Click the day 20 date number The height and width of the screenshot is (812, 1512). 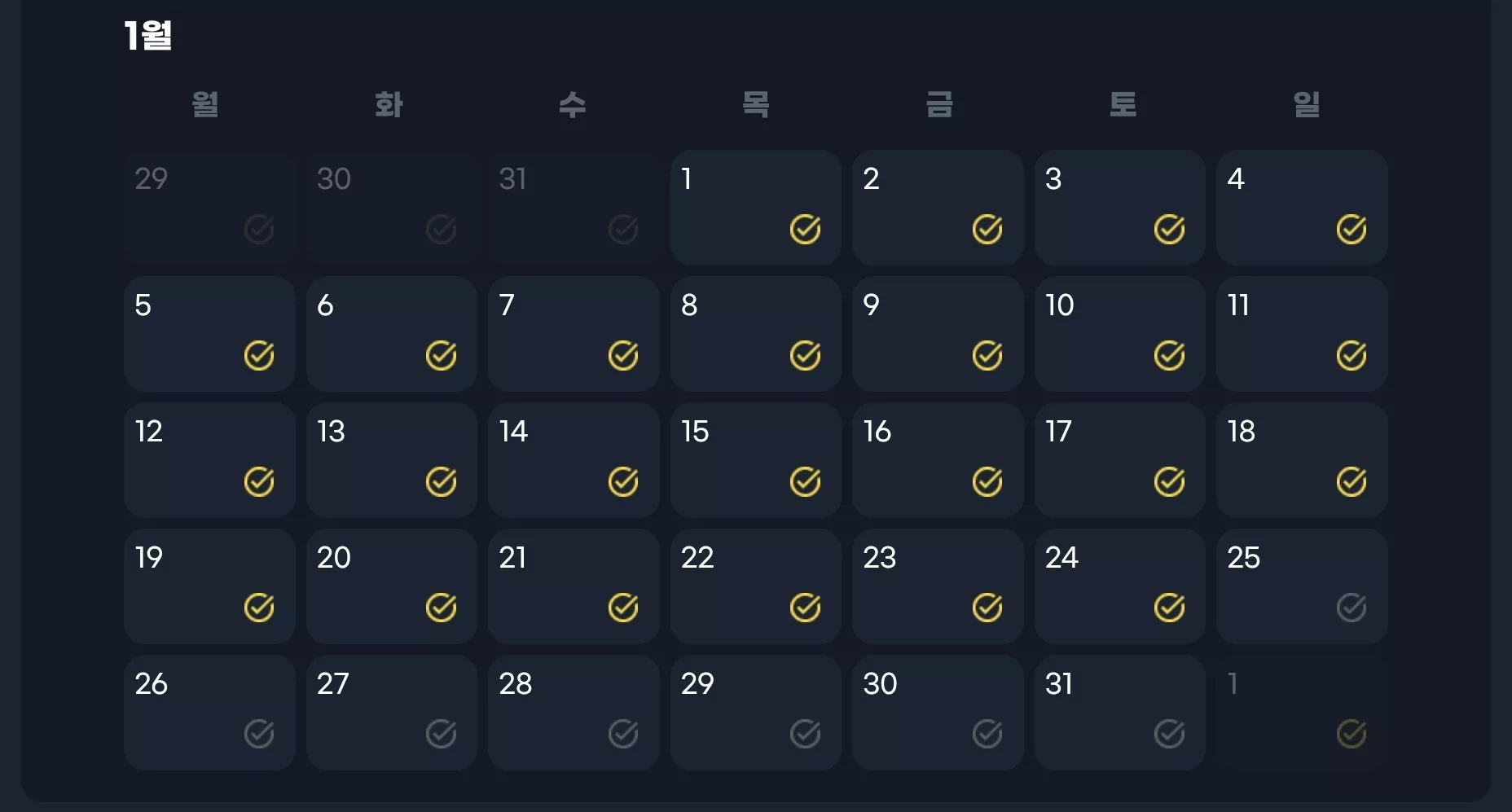click(x=334, y=558)
